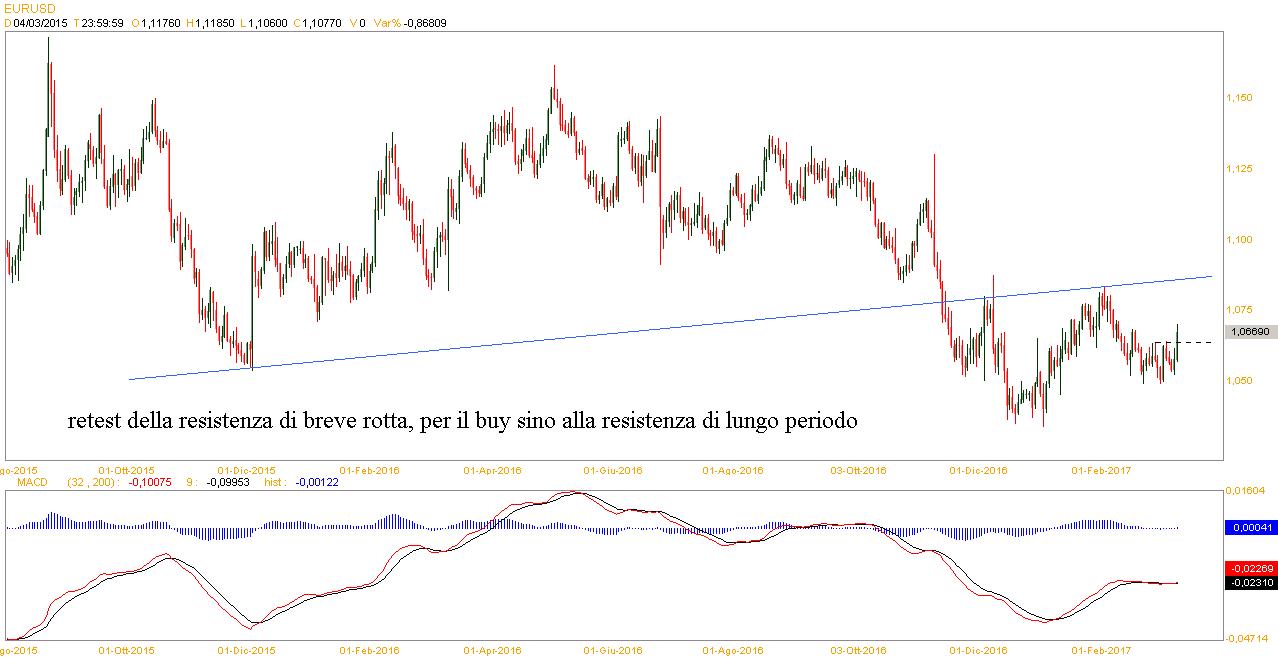The image size is (1278, 668).
Task: Click 01-Feb-2016 on the price chart date axis
Action: (x=370, y=470)
